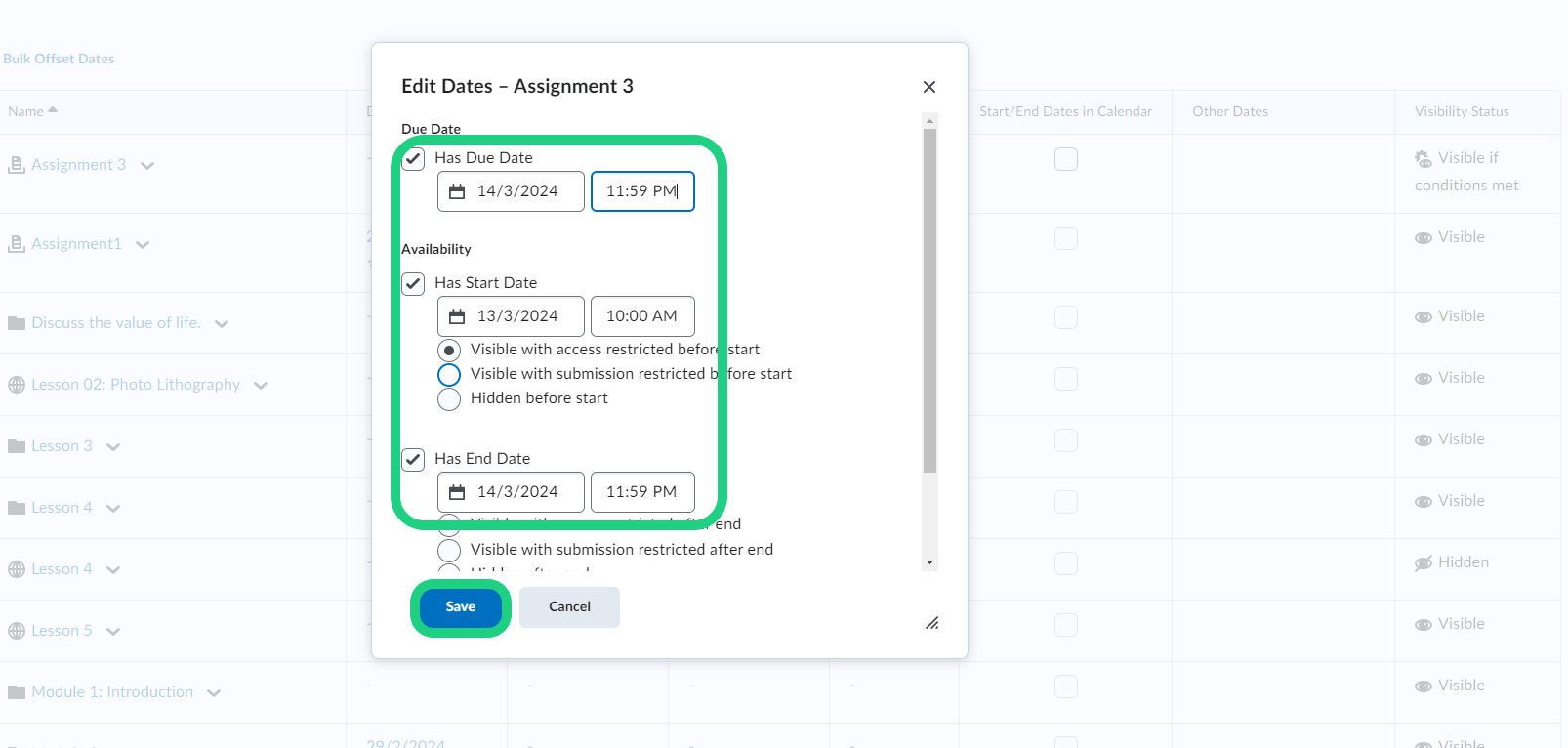Cancel the Edit Dates dialog
Image resolution: width=1568 pixels, height=748 pixels.
569,607
